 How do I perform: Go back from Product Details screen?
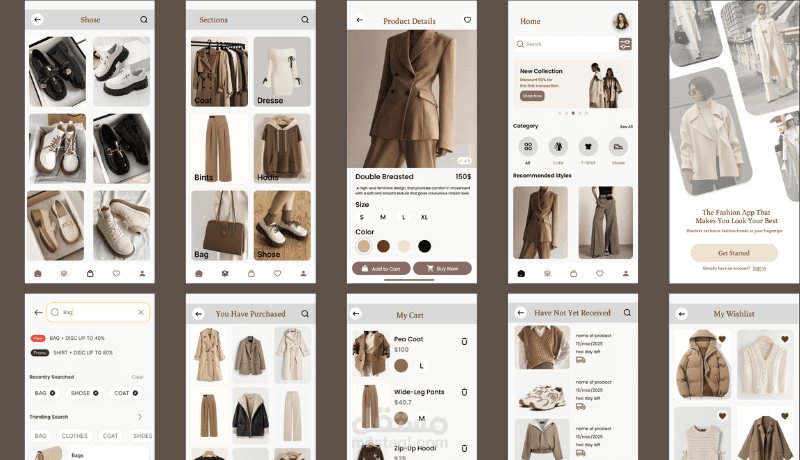click(360, 20)
